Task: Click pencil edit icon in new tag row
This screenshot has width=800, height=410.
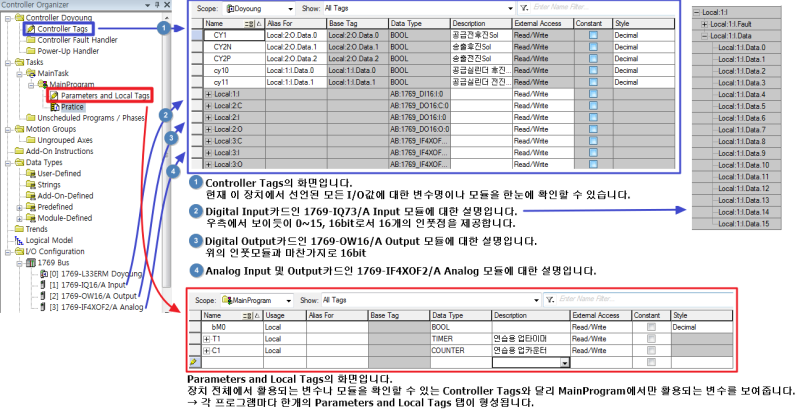Action: (x=194, y=362)
